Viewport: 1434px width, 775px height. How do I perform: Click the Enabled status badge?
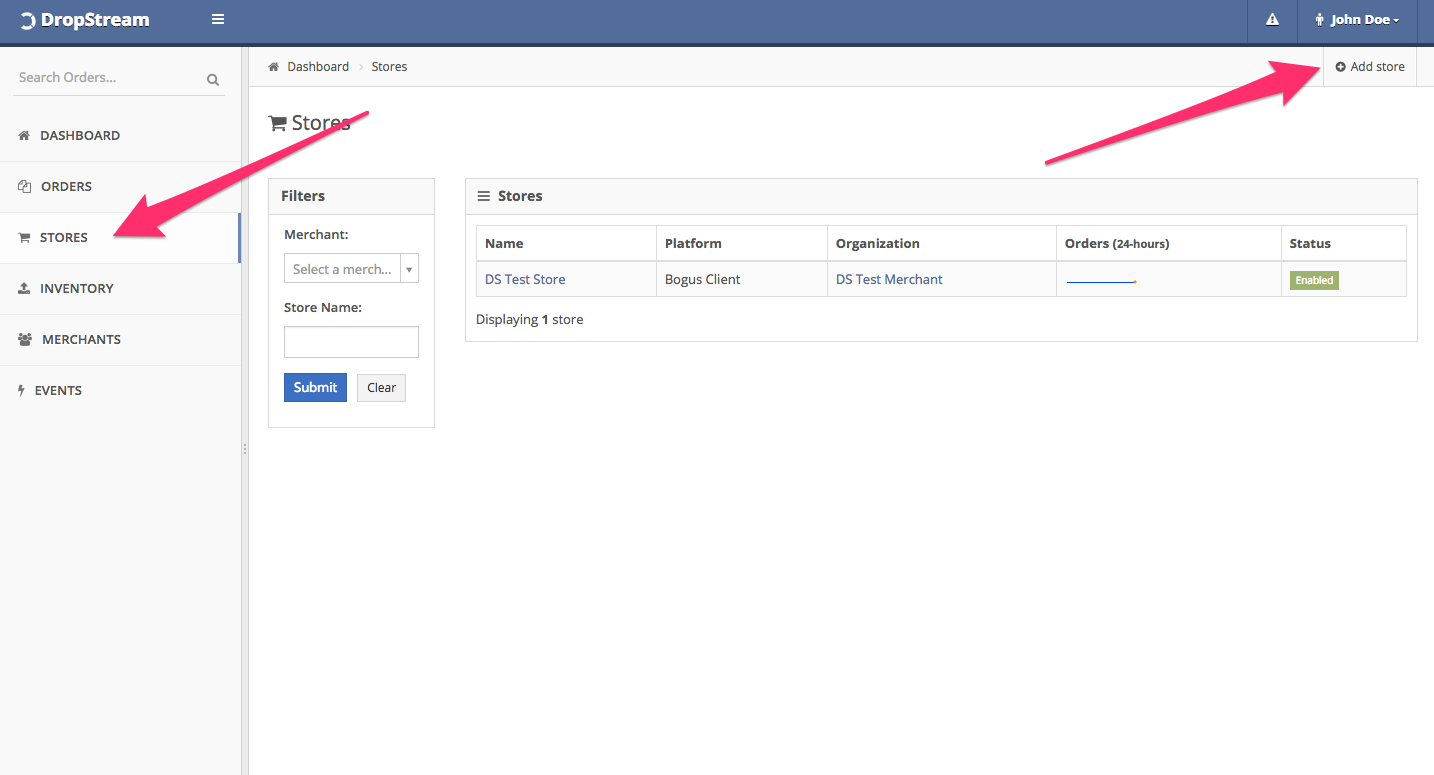point(1314,281)
